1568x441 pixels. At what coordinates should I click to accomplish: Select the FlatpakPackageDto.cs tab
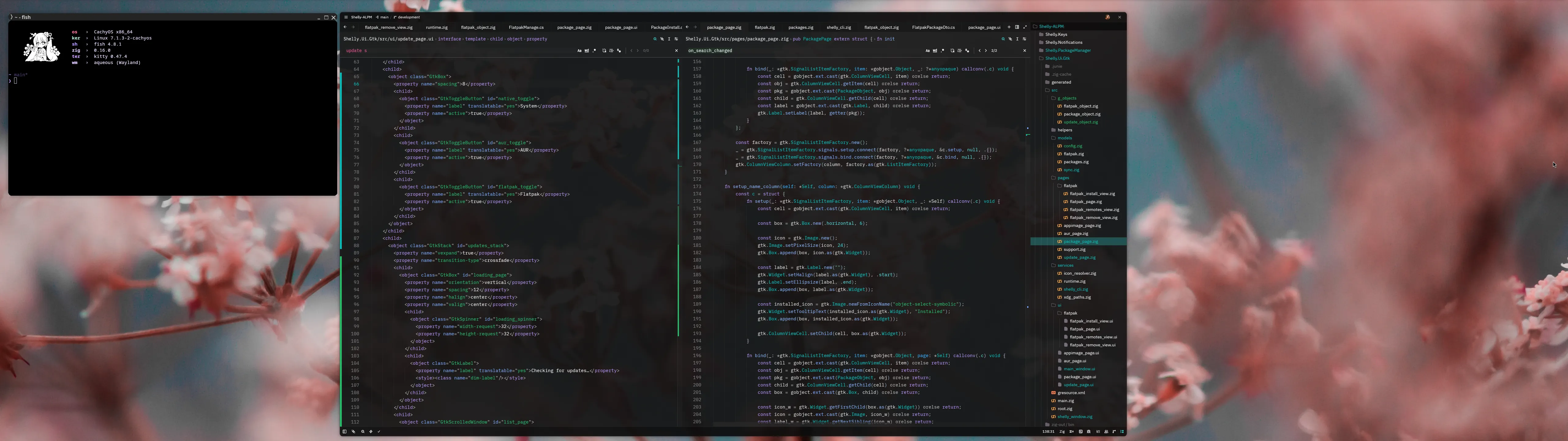[933, 28]
